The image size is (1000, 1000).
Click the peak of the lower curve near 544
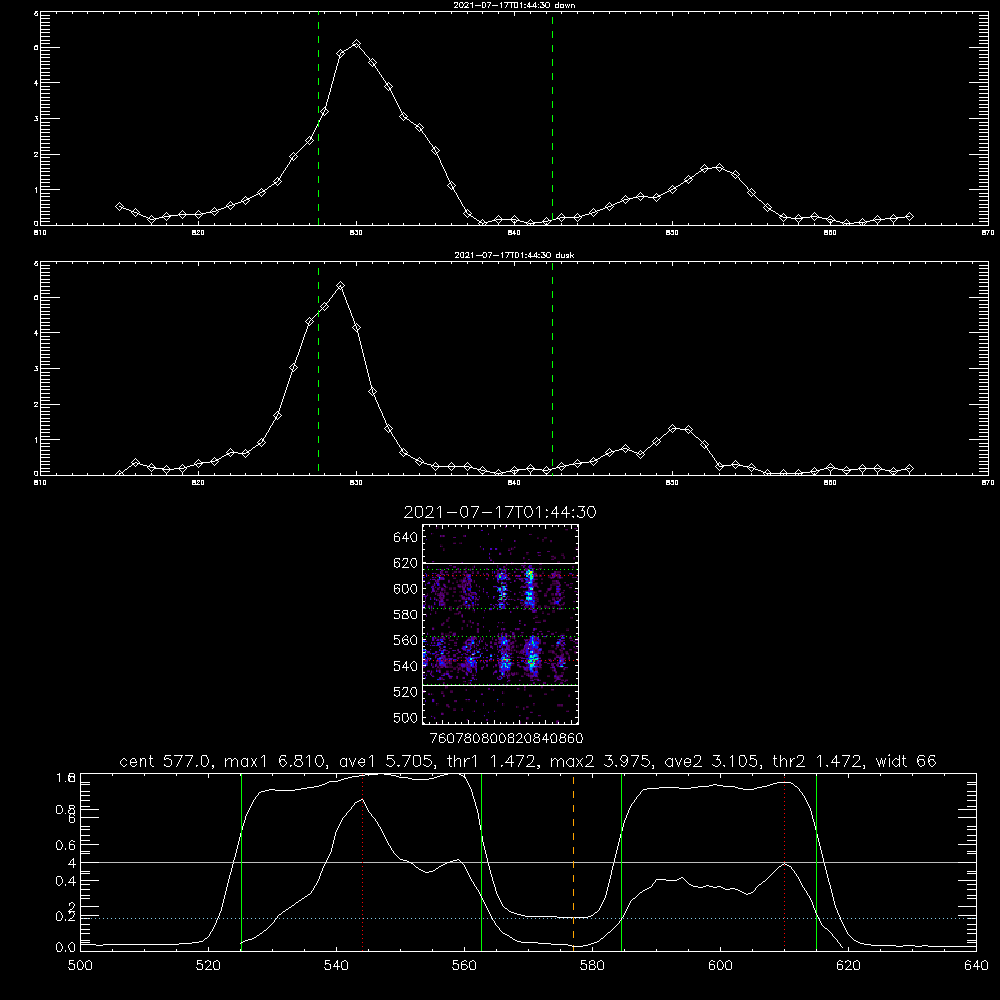pyautogui.click(x=362, y=798)
